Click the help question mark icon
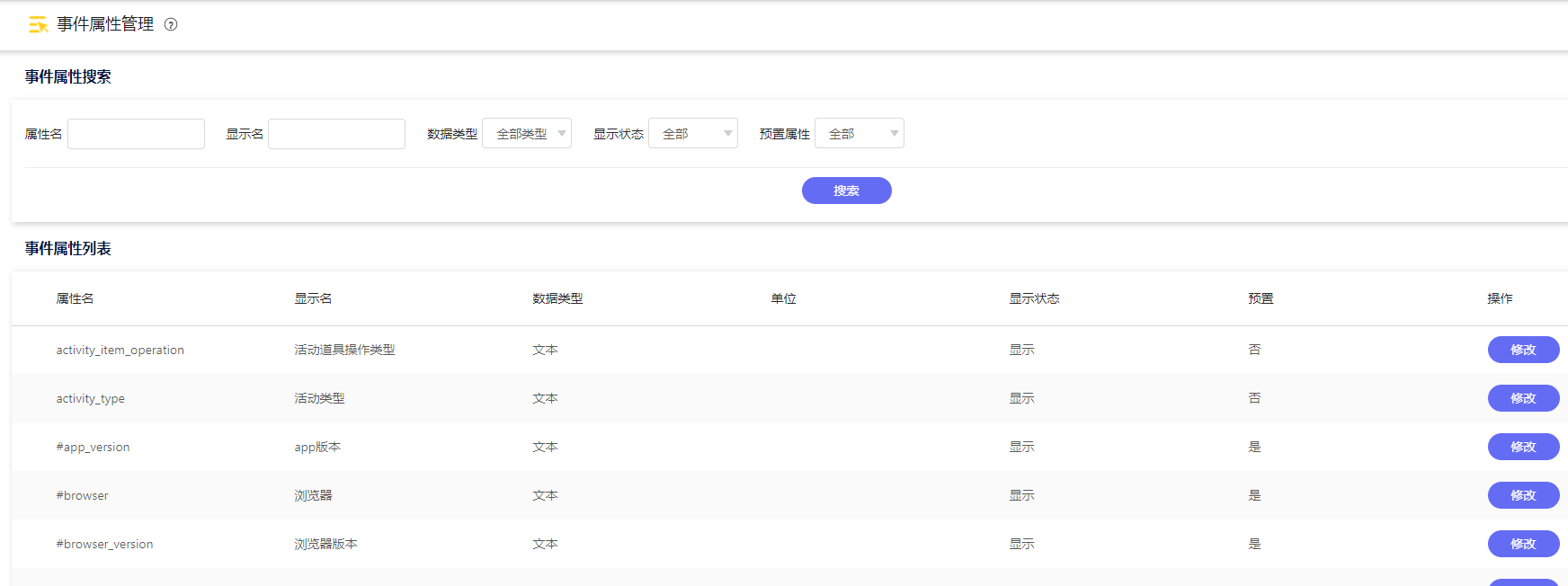Viewport: 1568px width, 586px height. coord(171,25)
